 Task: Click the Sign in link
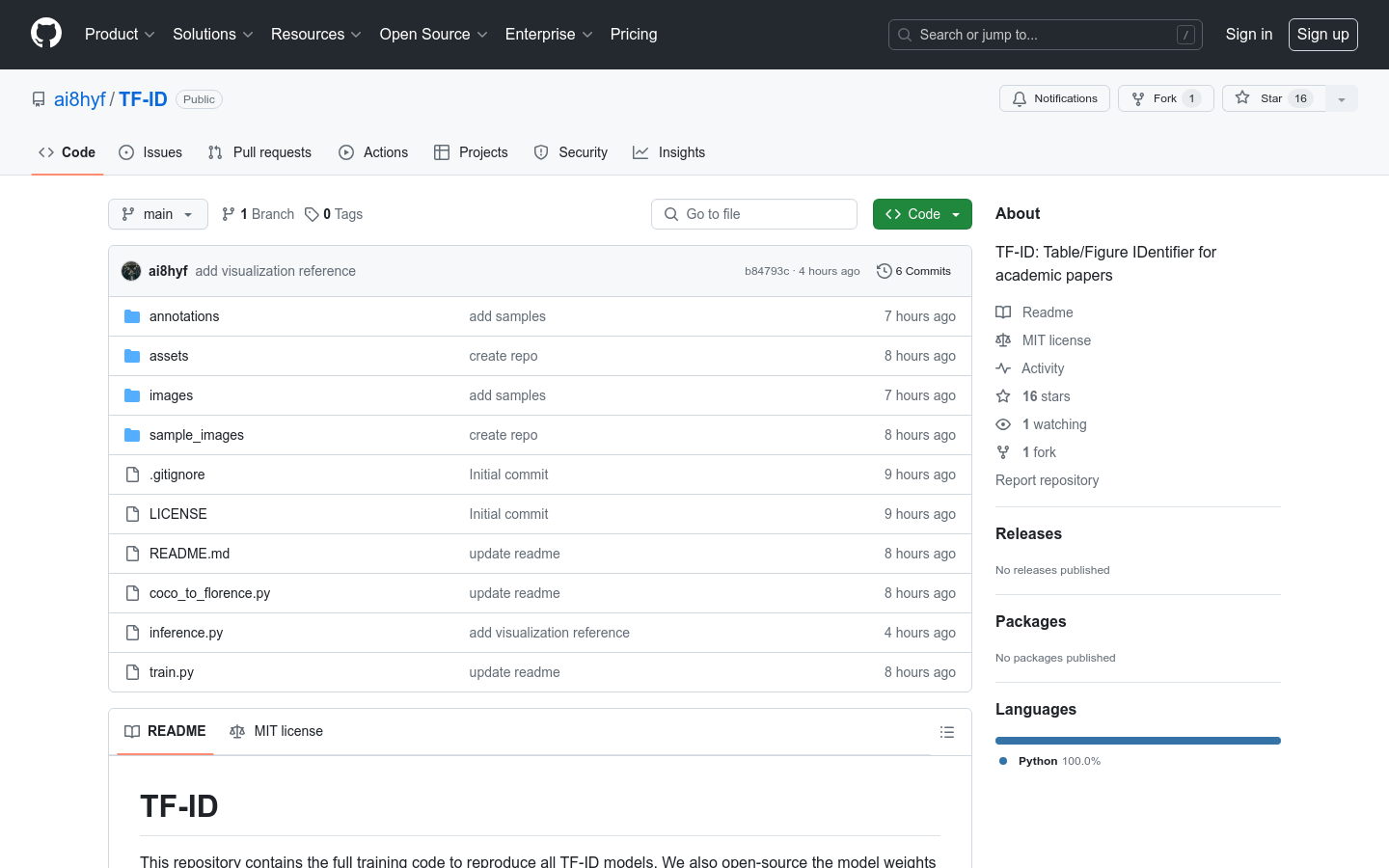tap(1249, 35)
